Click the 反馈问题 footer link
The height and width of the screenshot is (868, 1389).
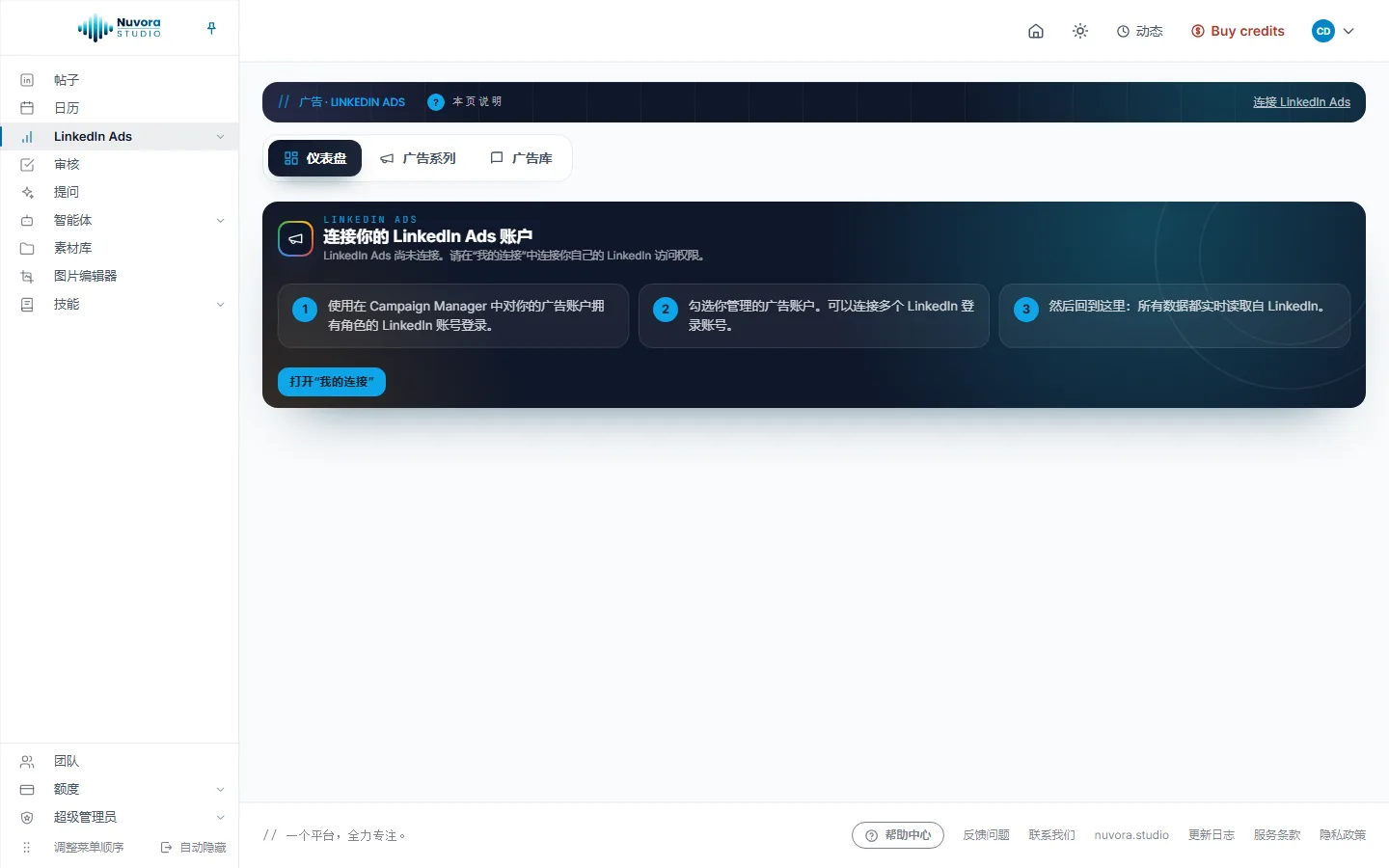[986, 835]
